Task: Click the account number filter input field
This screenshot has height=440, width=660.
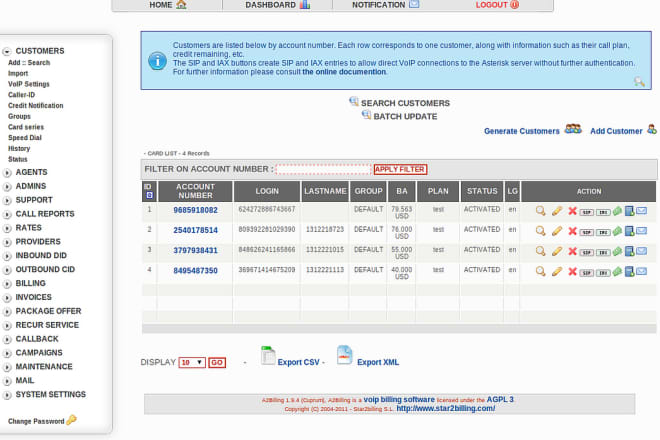Action: 323,169
